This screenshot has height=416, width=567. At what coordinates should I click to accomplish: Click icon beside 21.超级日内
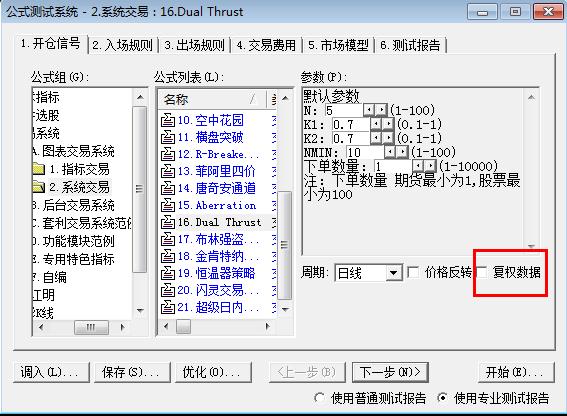click(x=167, y=307)
